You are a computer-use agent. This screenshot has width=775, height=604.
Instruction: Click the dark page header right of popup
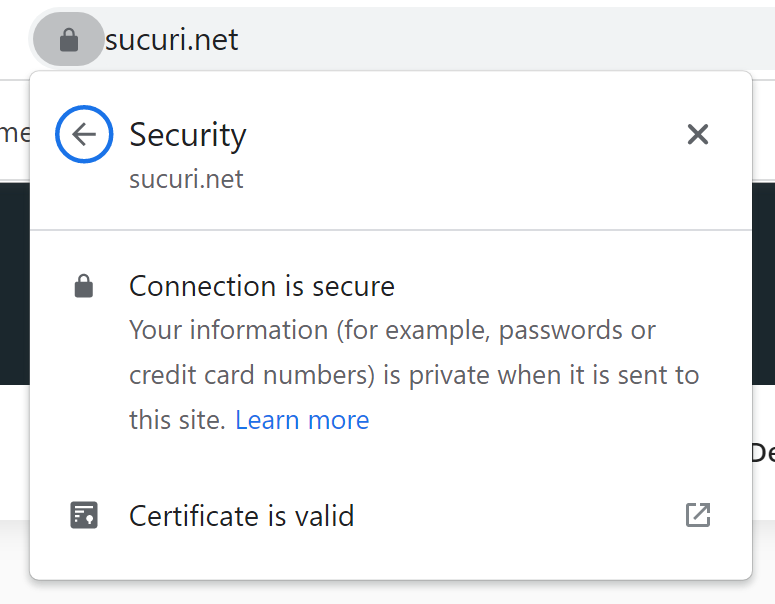(763, 280)
